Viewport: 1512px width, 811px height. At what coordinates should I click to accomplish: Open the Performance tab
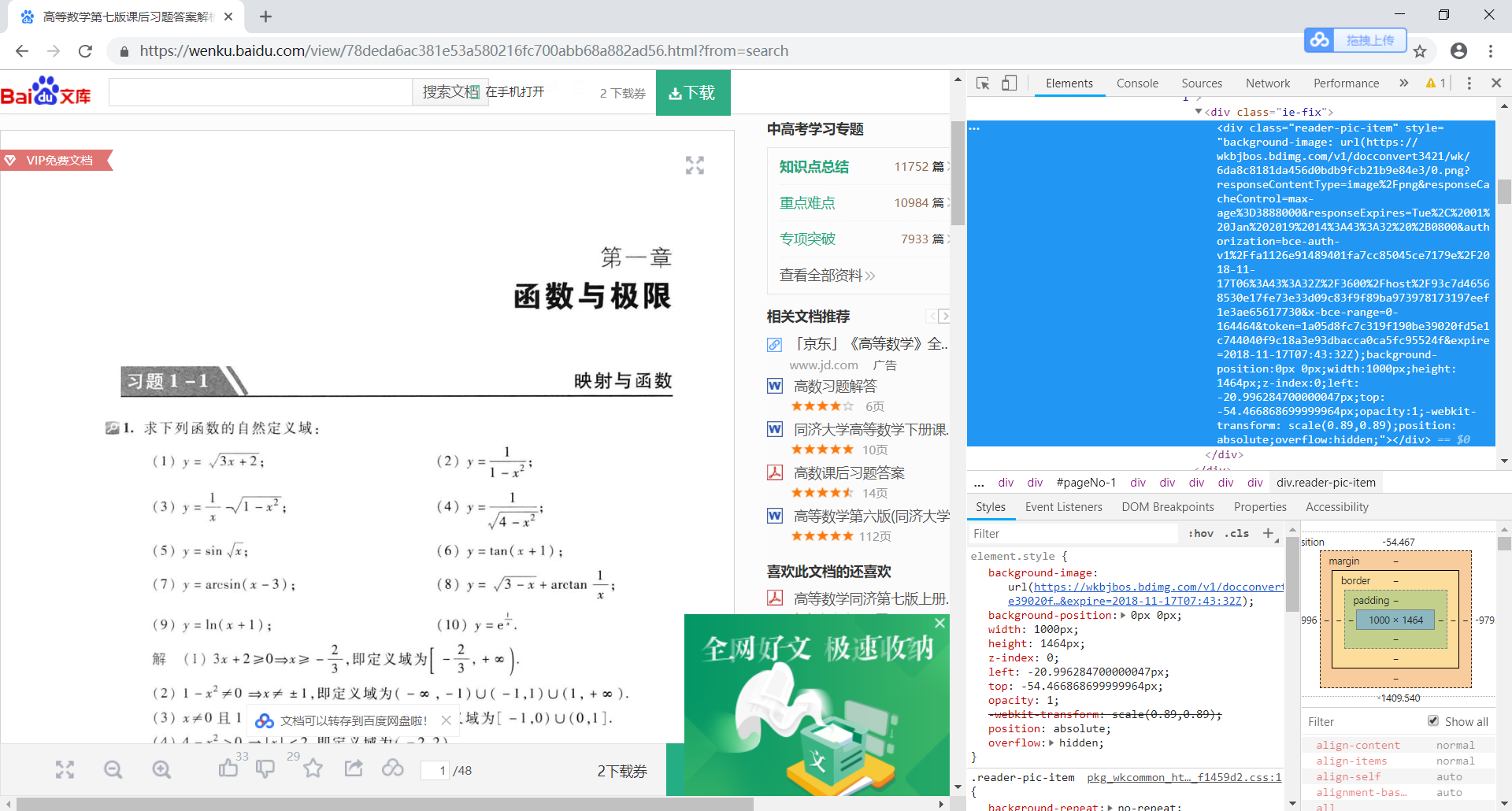(x=1346, y=83)
